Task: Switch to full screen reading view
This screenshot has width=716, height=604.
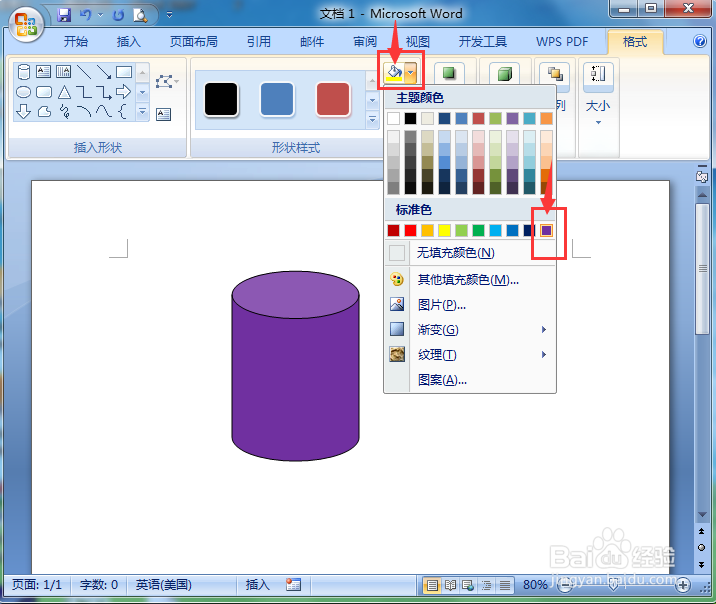Action: click(450, 585)
